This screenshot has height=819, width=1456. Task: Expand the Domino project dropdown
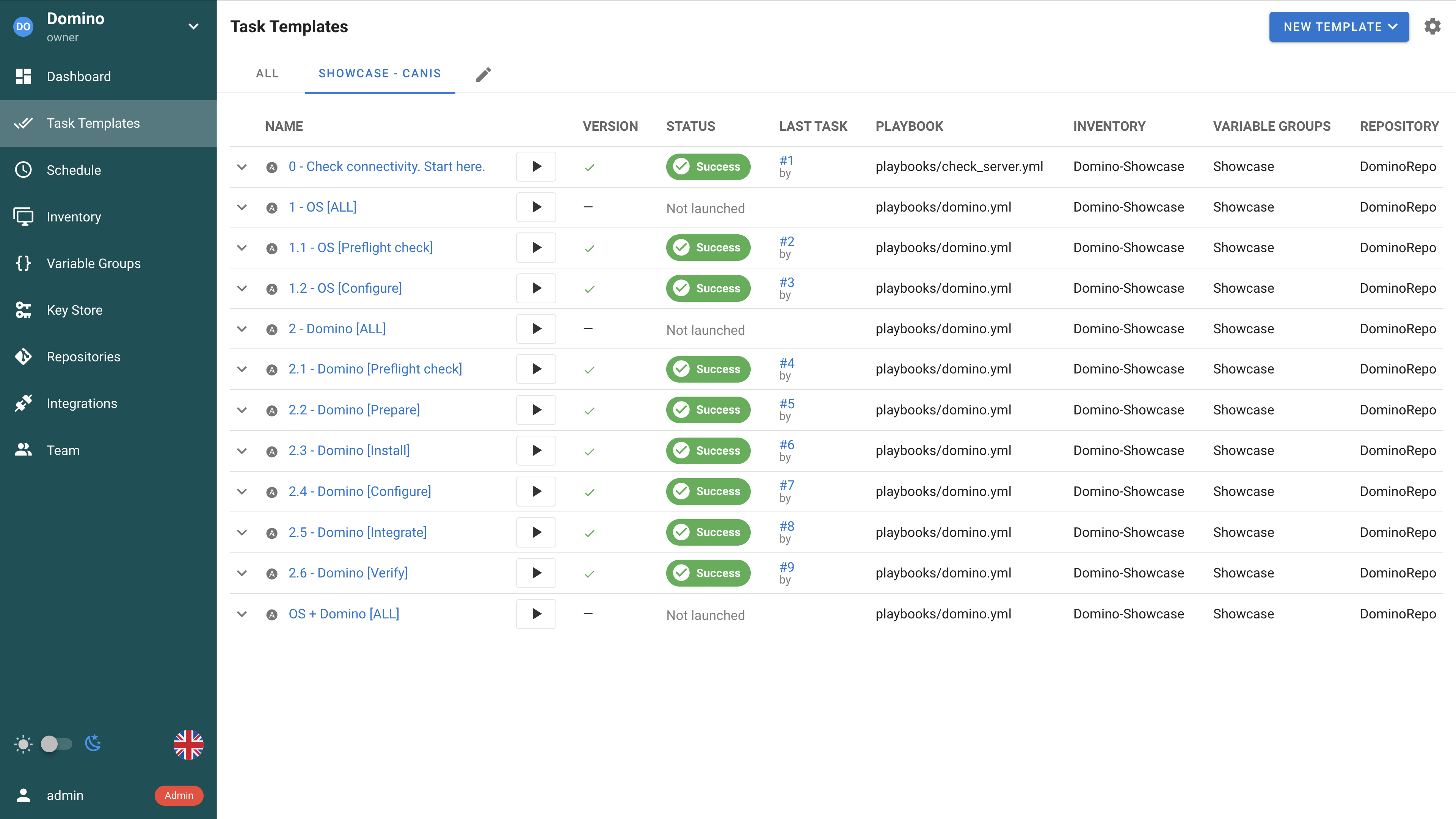[193, 27]
